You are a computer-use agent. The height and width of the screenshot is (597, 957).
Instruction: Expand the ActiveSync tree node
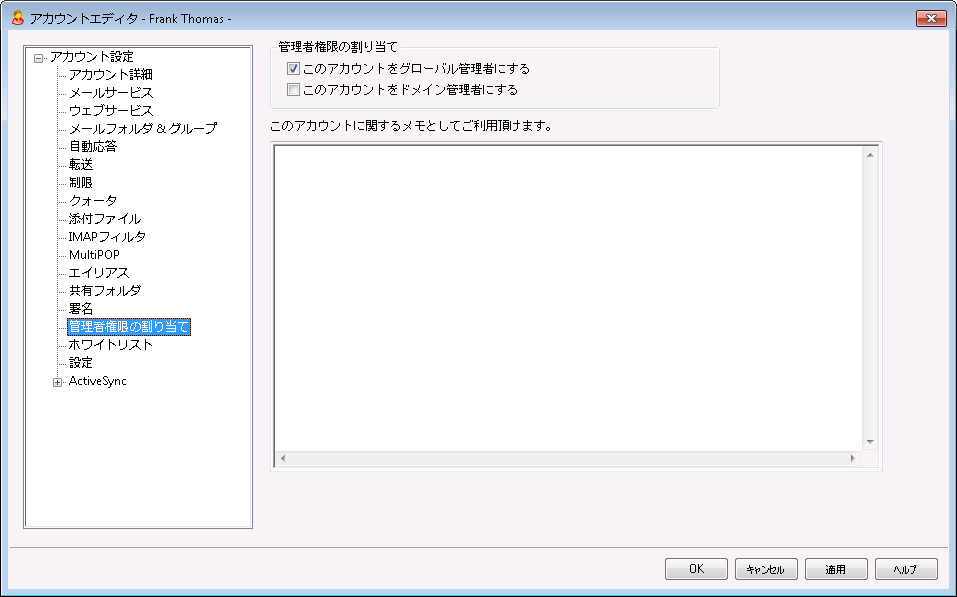(x=57, y=381)
